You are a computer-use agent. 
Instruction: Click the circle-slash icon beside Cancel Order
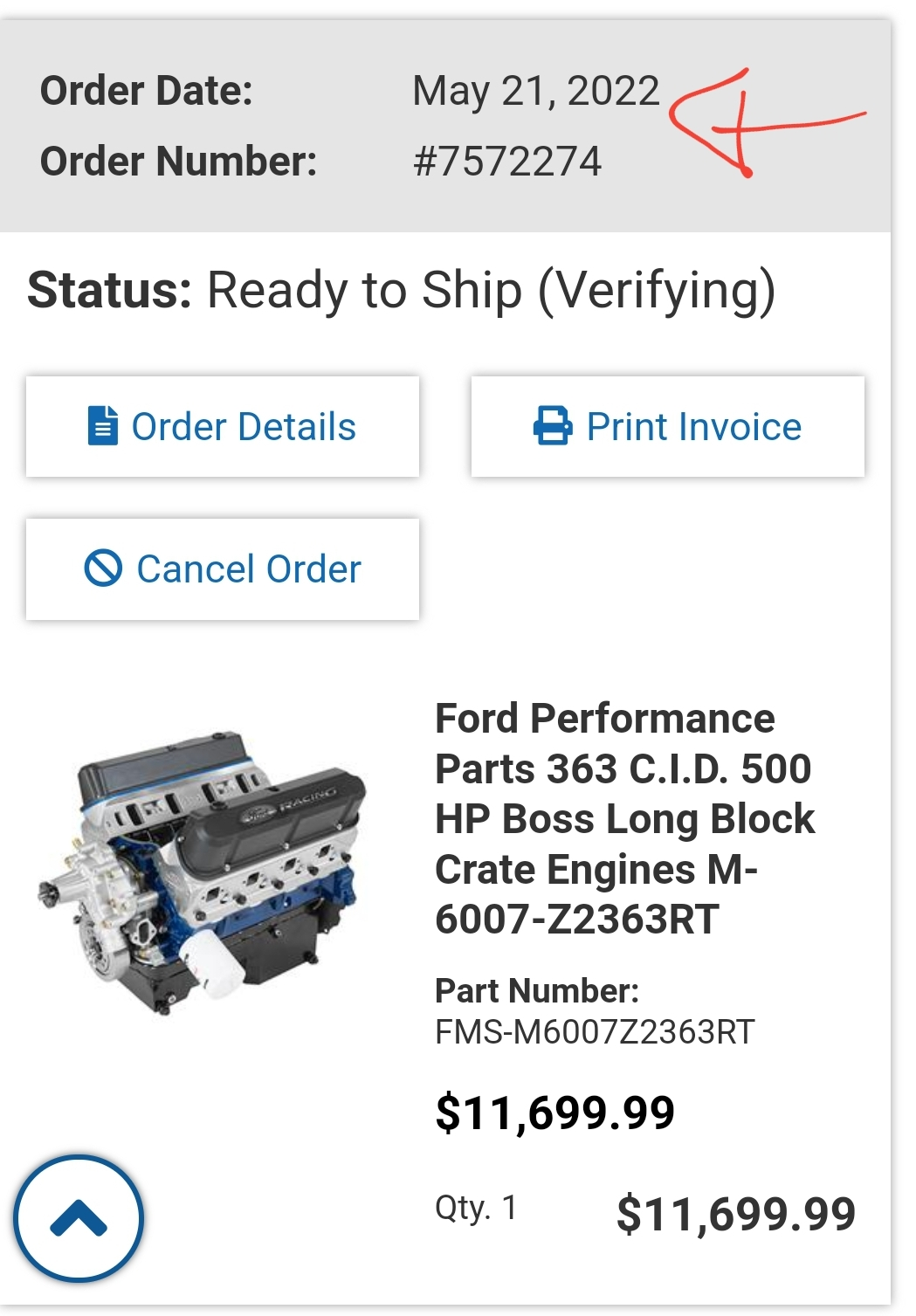(103, 568)
